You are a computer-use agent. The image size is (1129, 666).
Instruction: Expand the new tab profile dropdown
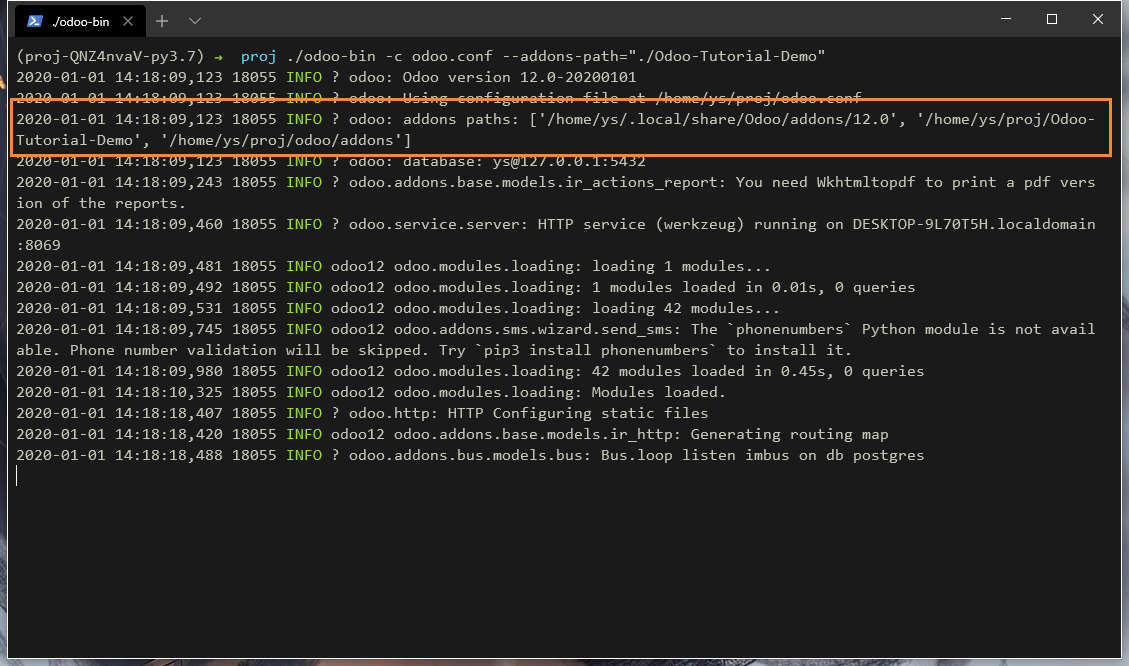pos(195,21)
